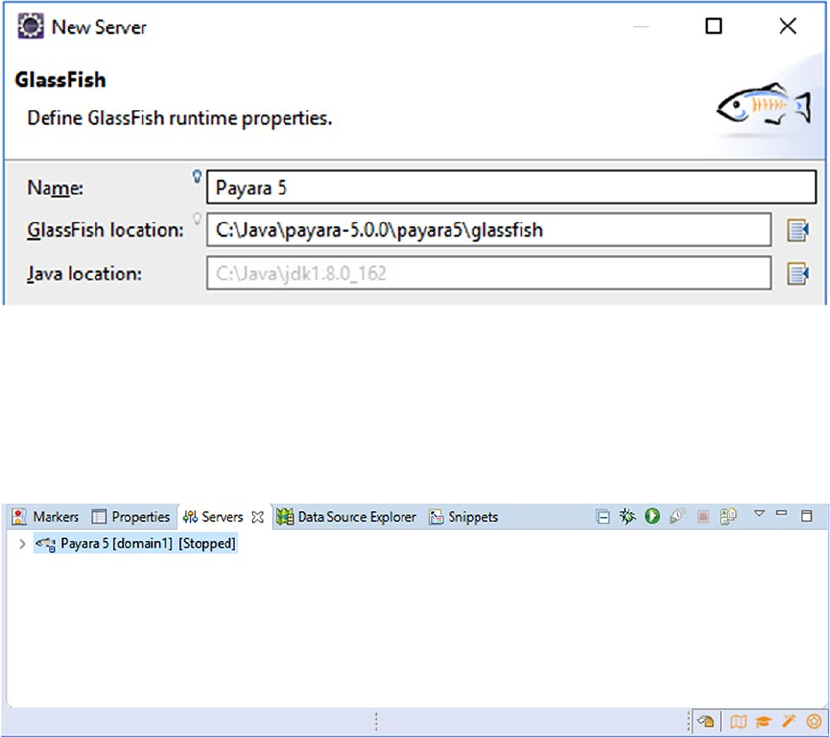Maximize the Servers view panel
This screenshot has height=737, width=830.
tap(806, 516)
